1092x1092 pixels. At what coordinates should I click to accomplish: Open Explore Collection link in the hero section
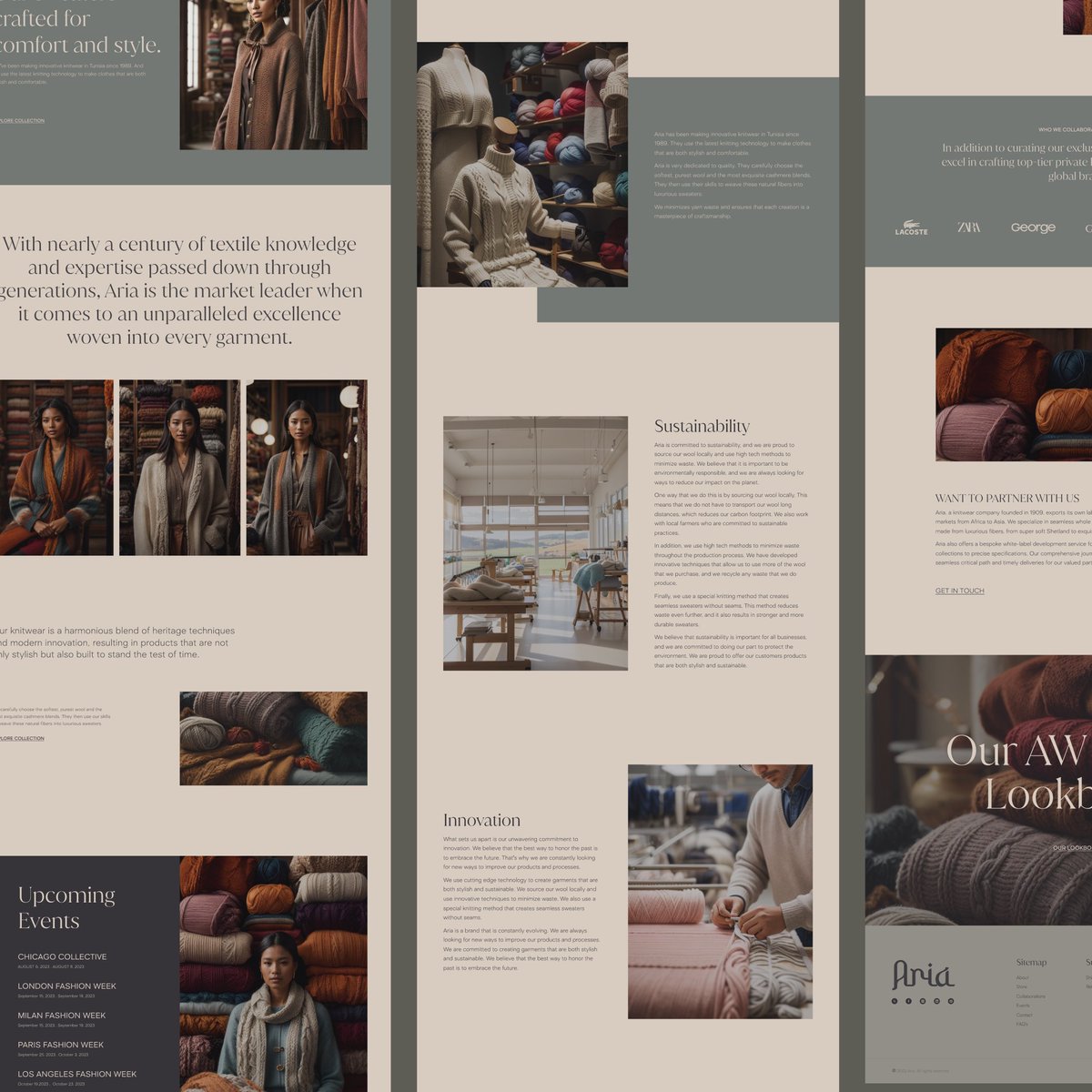click(x=21, y=120)
